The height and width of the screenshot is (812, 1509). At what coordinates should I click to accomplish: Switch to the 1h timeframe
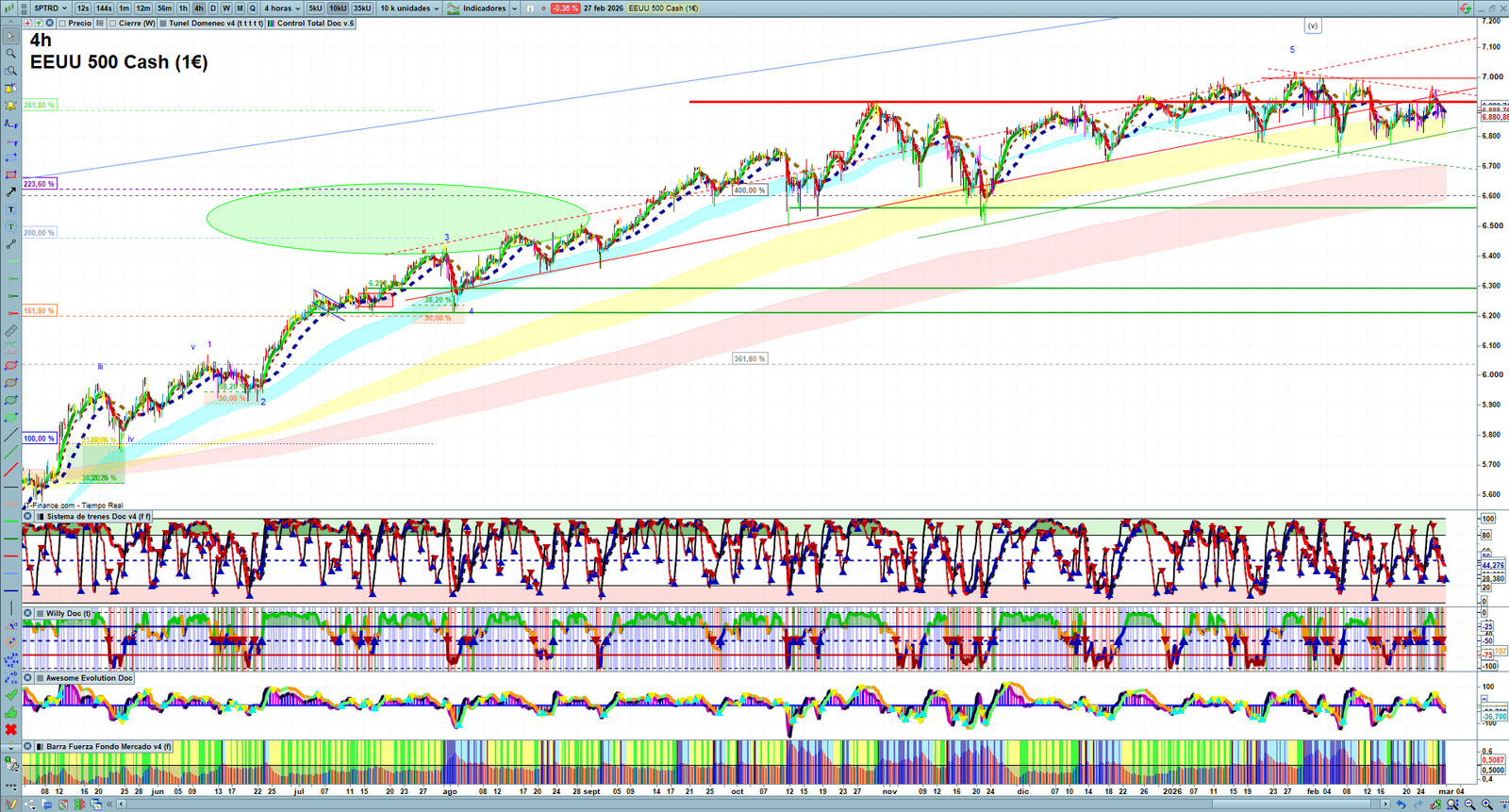(x=183, y=8)
